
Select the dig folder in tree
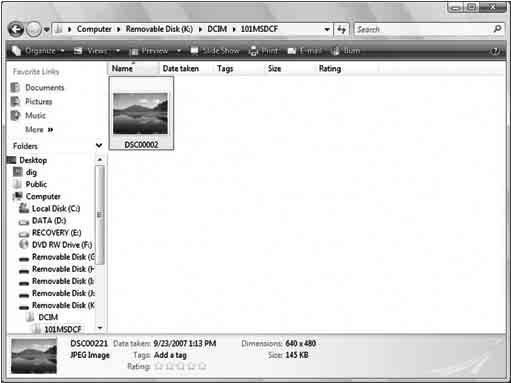coord(31,172)
